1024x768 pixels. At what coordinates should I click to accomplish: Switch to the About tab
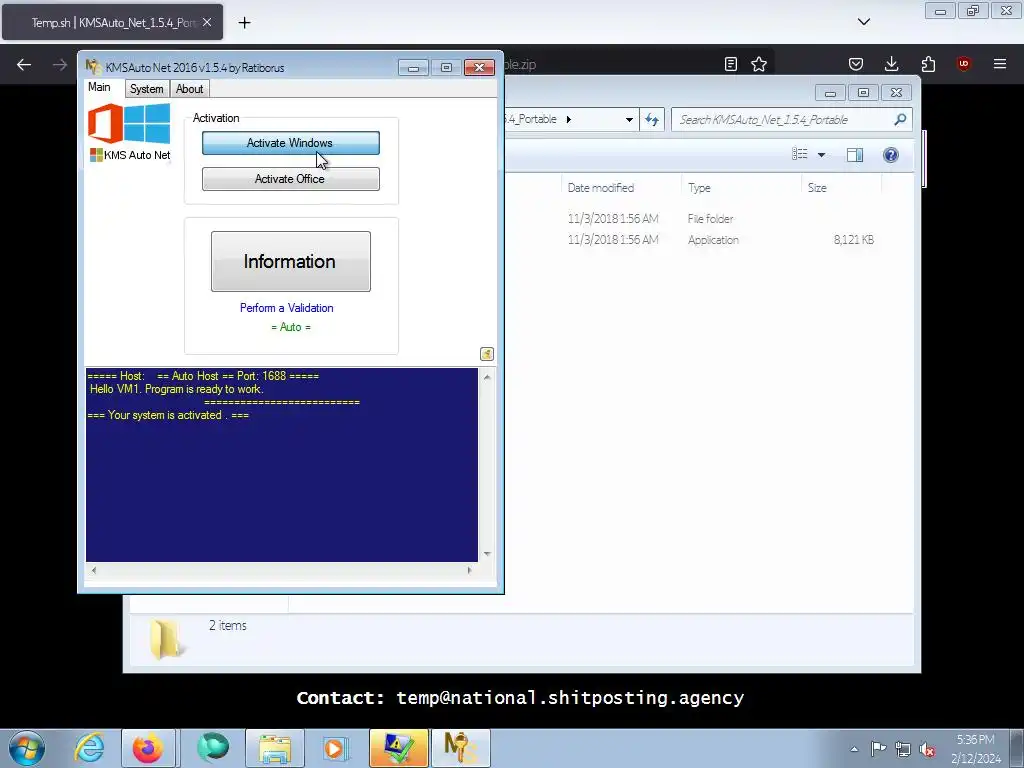[189, 89]
